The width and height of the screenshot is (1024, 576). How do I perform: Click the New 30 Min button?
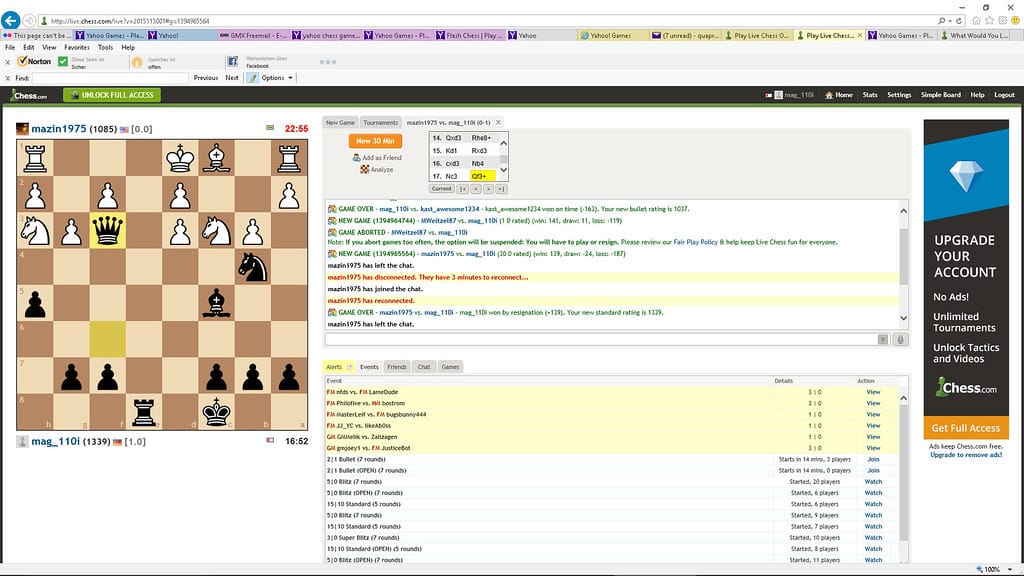pos(376,141)
